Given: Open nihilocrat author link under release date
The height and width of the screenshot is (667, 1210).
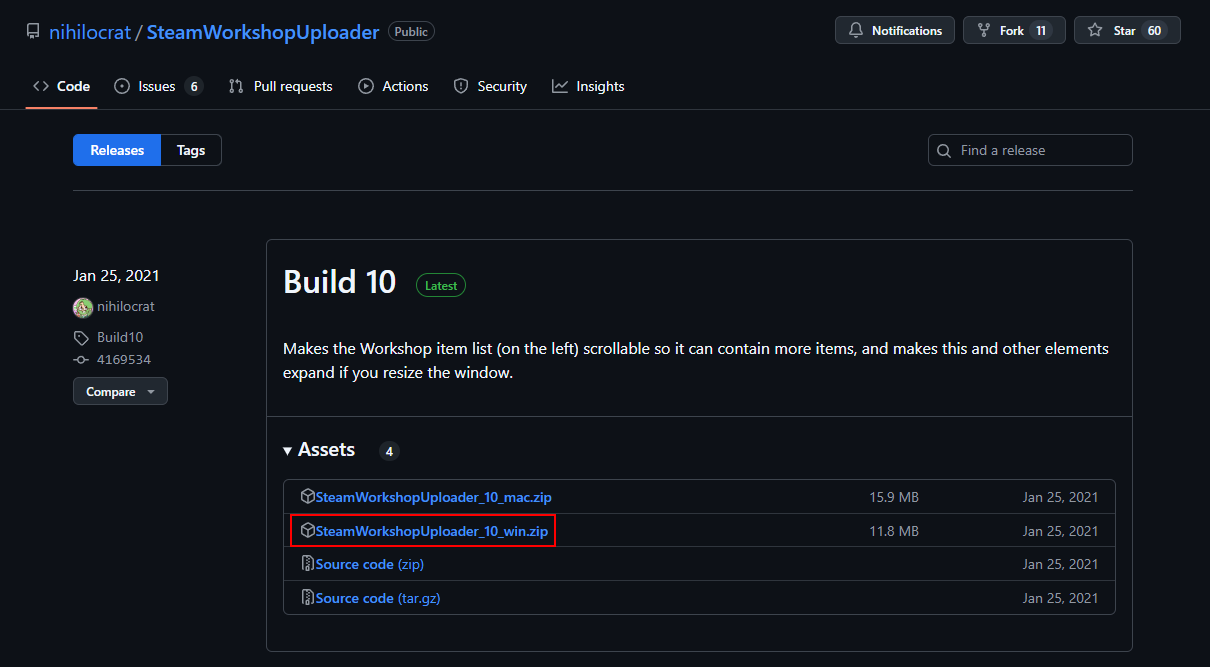Looking at the screenshot, I should 126,306.
